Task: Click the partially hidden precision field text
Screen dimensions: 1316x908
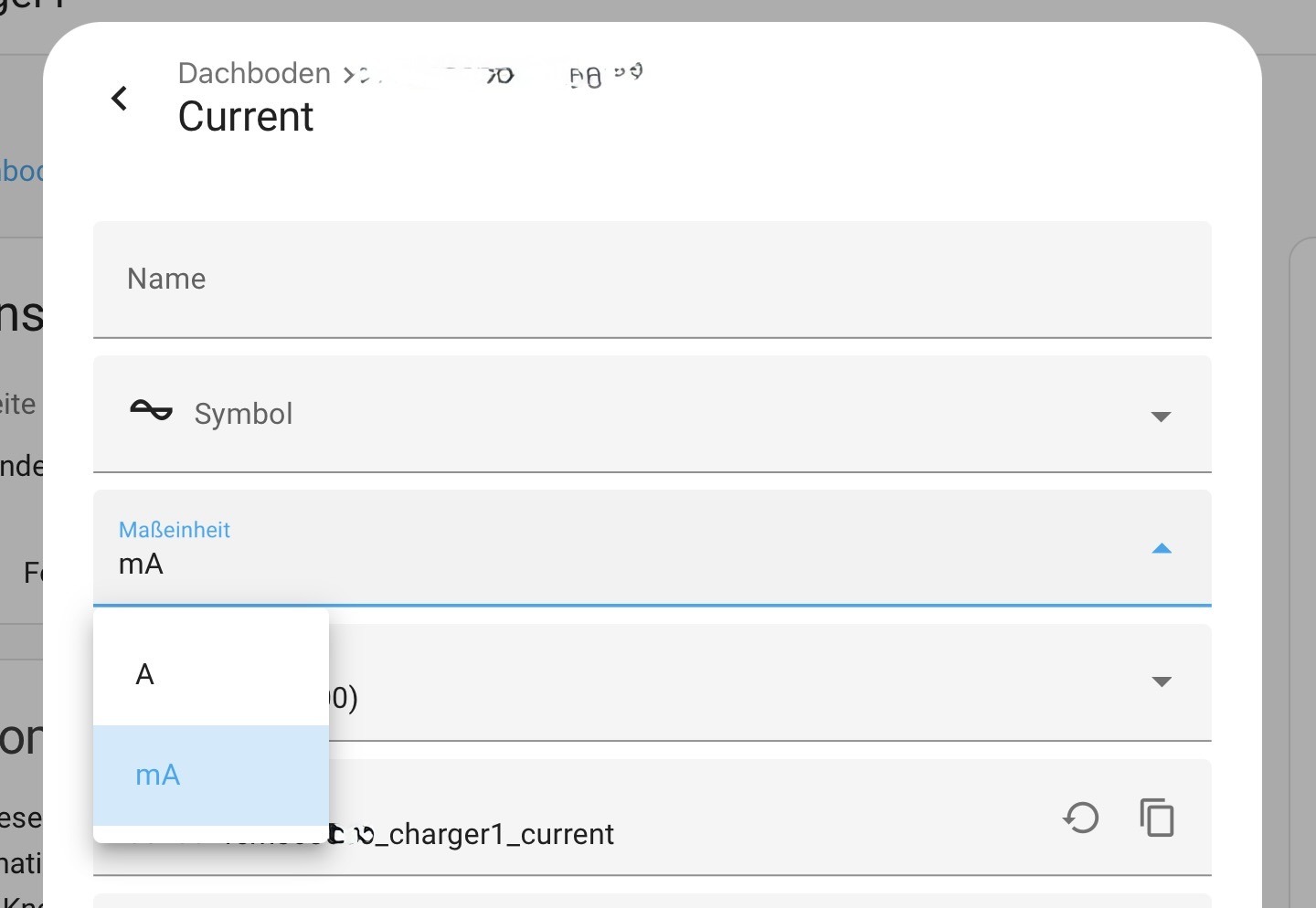Action: click(345, 699)
